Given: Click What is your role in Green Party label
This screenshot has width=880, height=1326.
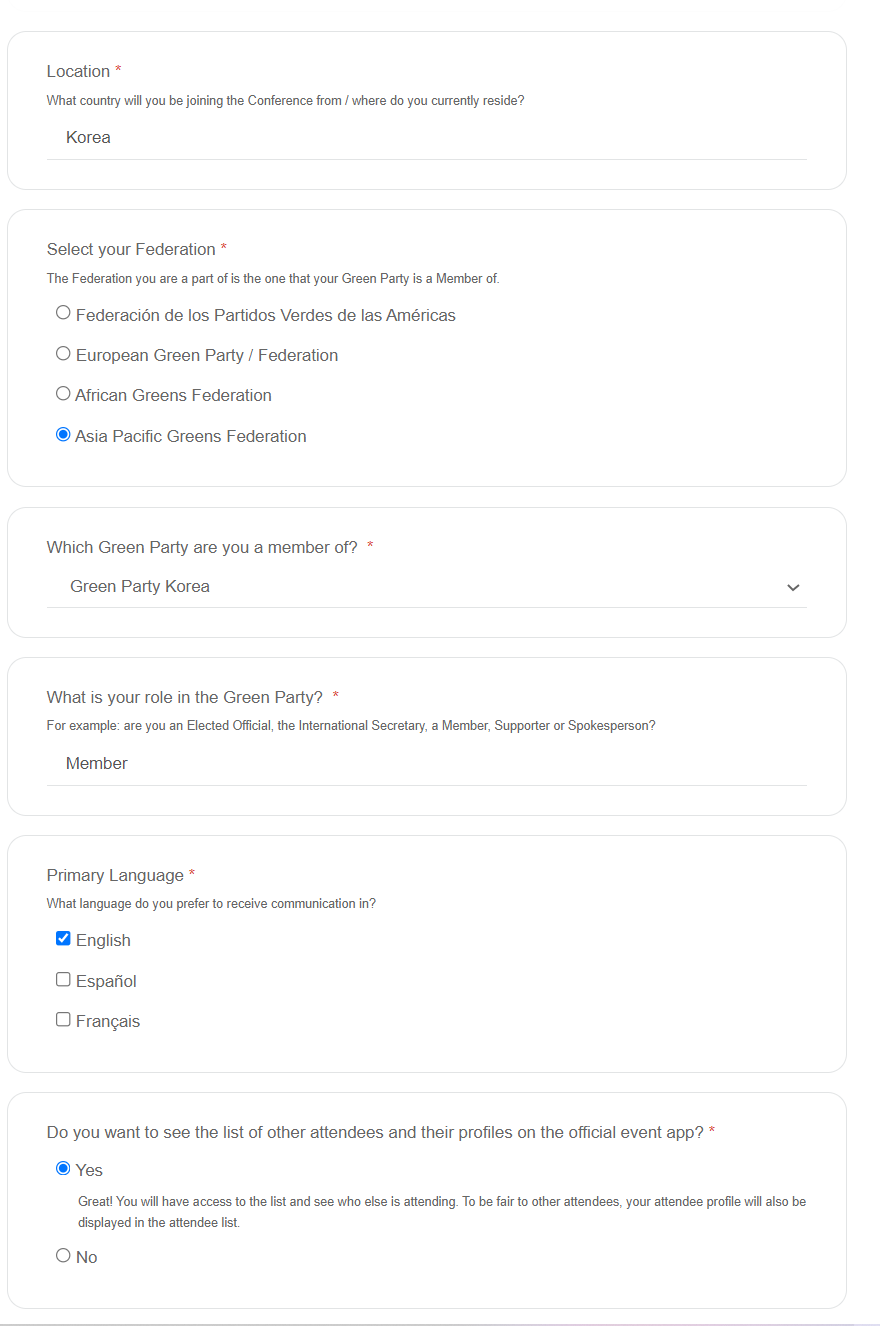Looking at the screenshot, I should coord(185,697).
